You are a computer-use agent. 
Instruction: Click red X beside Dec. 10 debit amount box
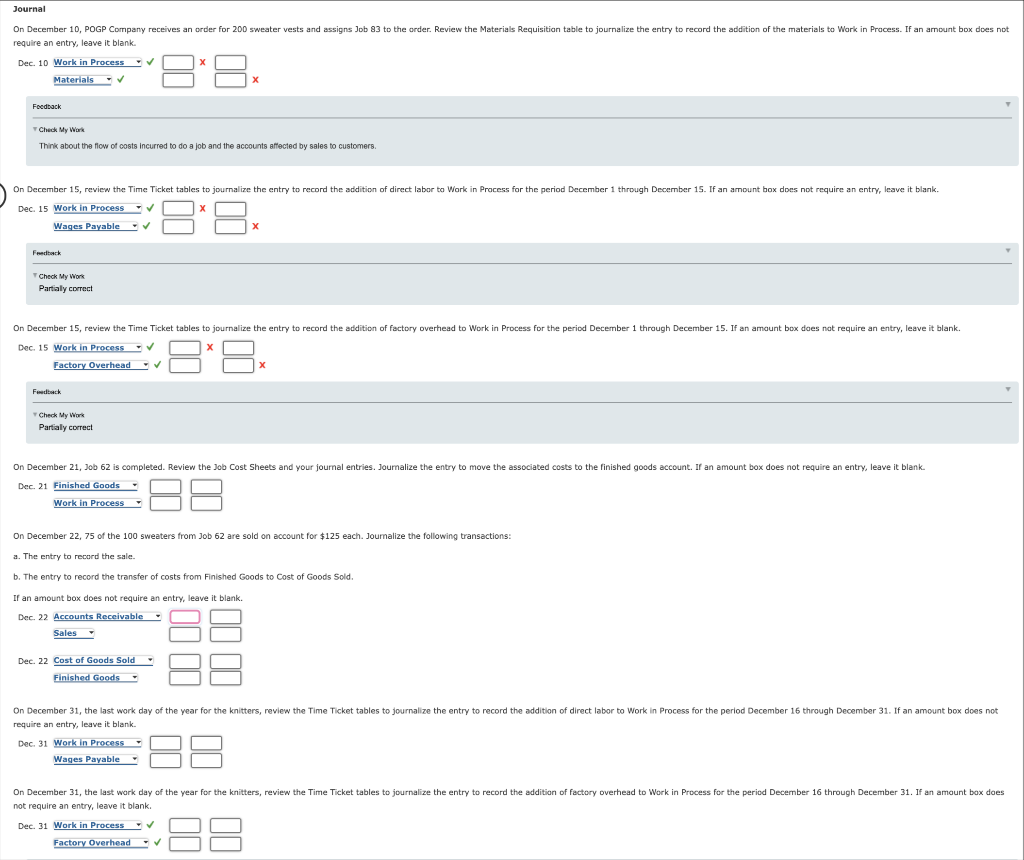pyautogui.click(x=205, y=61)
